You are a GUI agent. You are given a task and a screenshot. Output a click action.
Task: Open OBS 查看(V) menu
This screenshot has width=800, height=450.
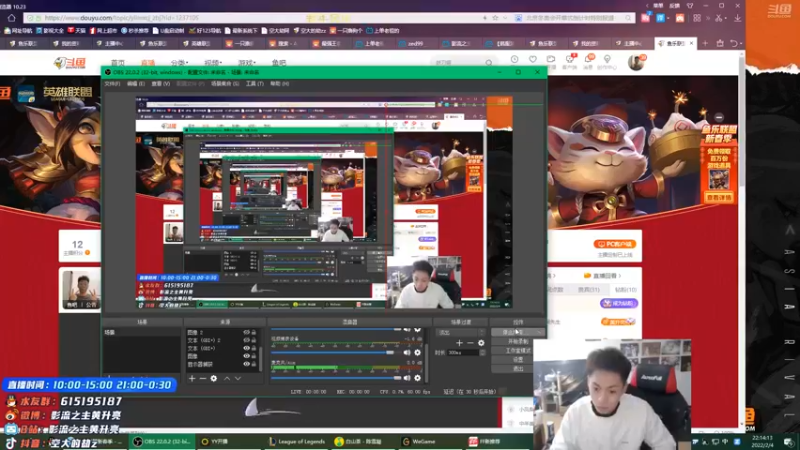pos(160,84)
